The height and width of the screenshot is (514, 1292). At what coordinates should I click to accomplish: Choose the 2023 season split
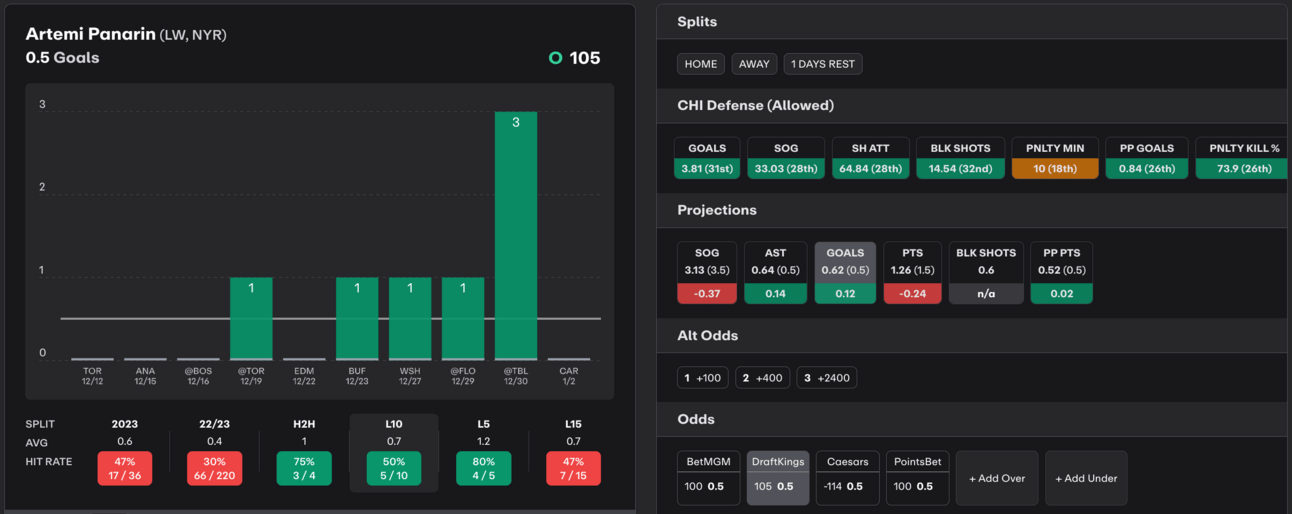click(x=125, y=453)
